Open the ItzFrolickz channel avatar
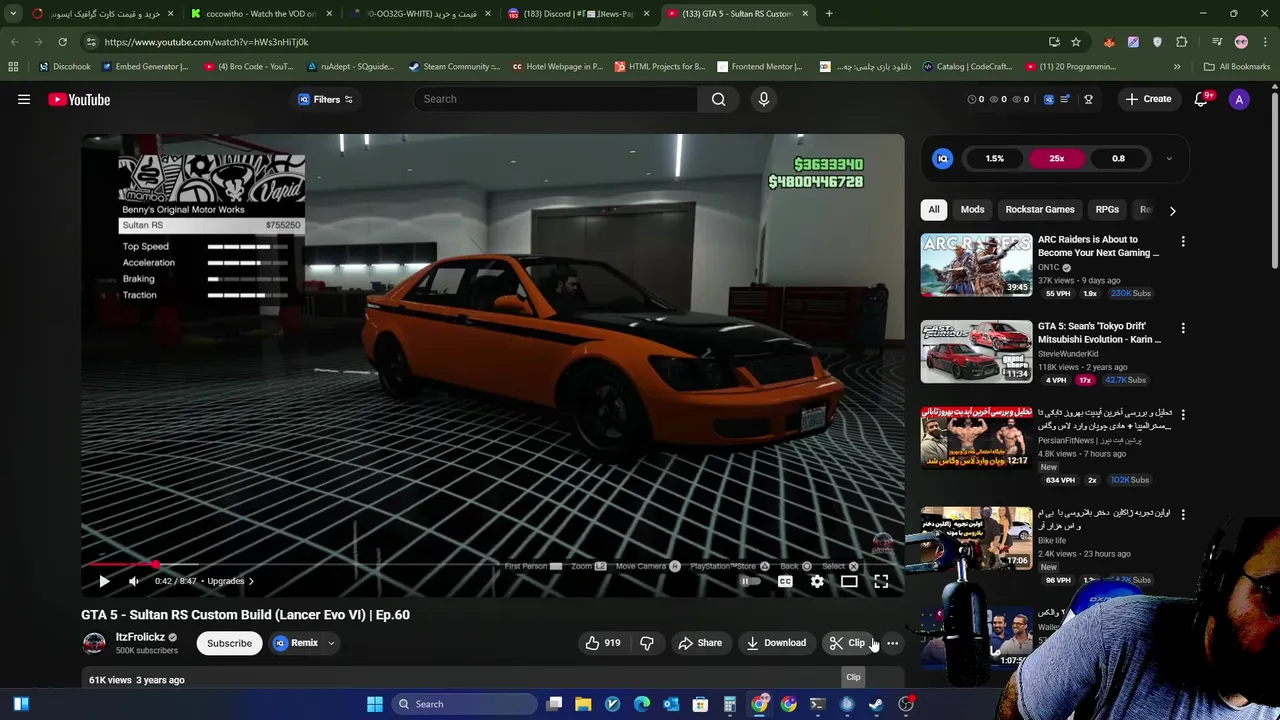Image resolution: width=1280 pixels, height=720 pixels. (x=94, y=643)
